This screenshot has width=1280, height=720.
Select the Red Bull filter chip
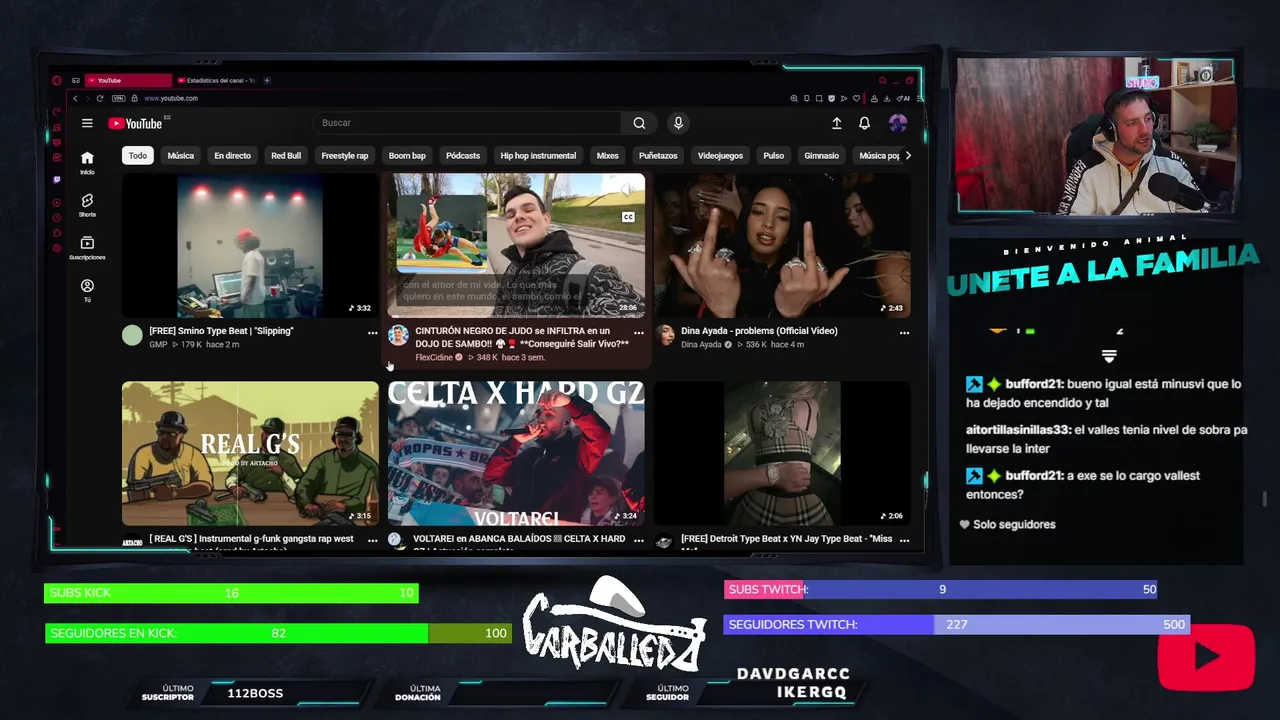click(286, 155)
